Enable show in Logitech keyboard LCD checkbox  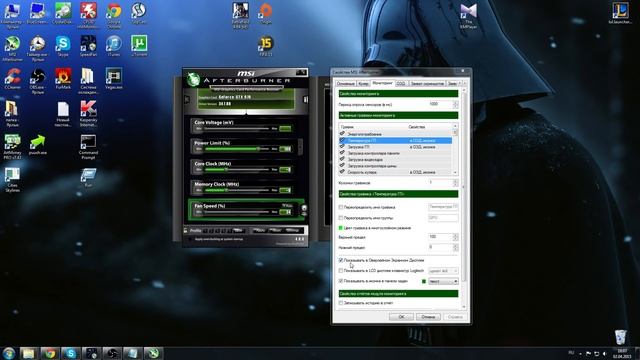point(341,271)
